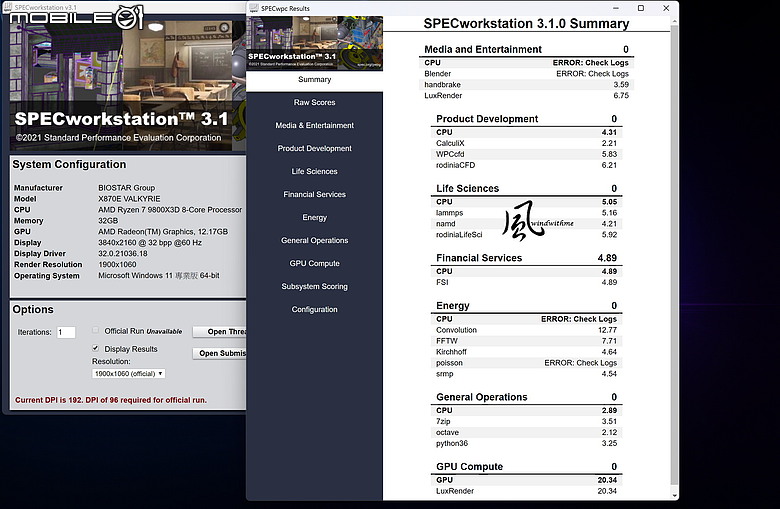Image resolution: width=780 pixels, height=509 pixels.
Task: Click the SPECworkstation 3.1 banner thumbnail in results
Action: (314, 43)
